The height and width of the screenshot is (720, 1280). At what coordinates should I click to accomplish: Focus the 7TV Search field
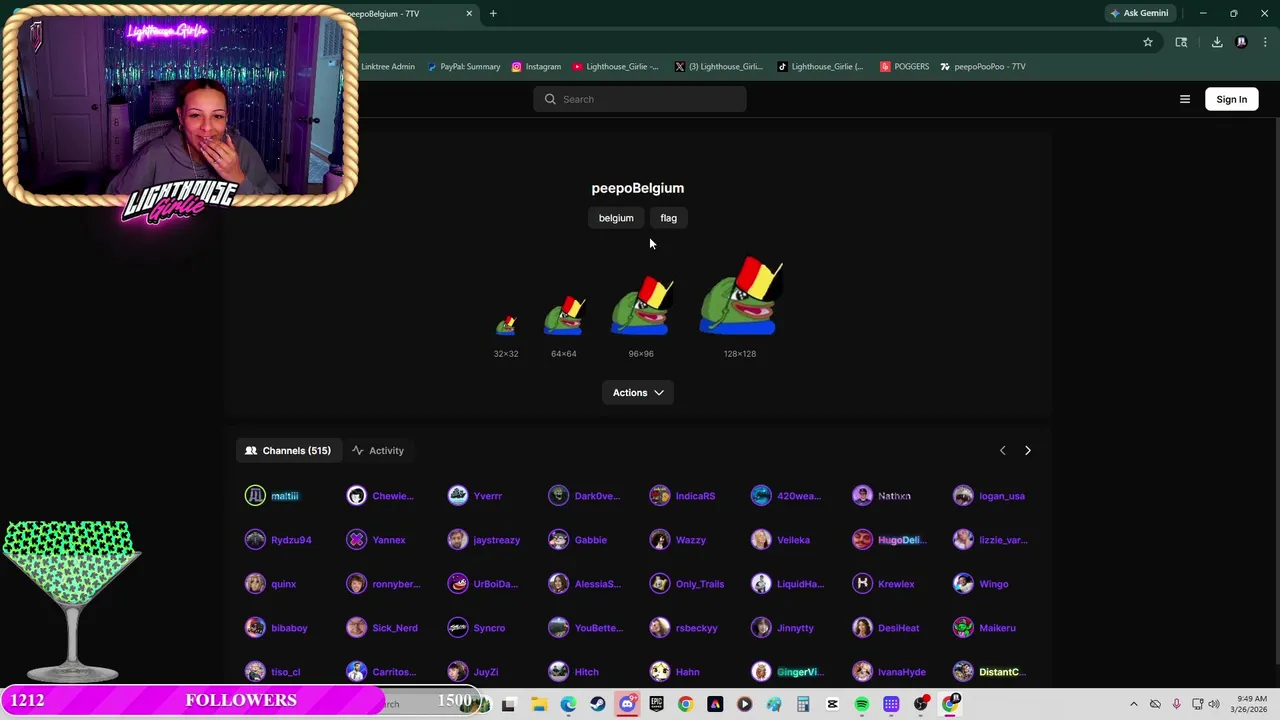pyautogui.click(x=640, y=99)
